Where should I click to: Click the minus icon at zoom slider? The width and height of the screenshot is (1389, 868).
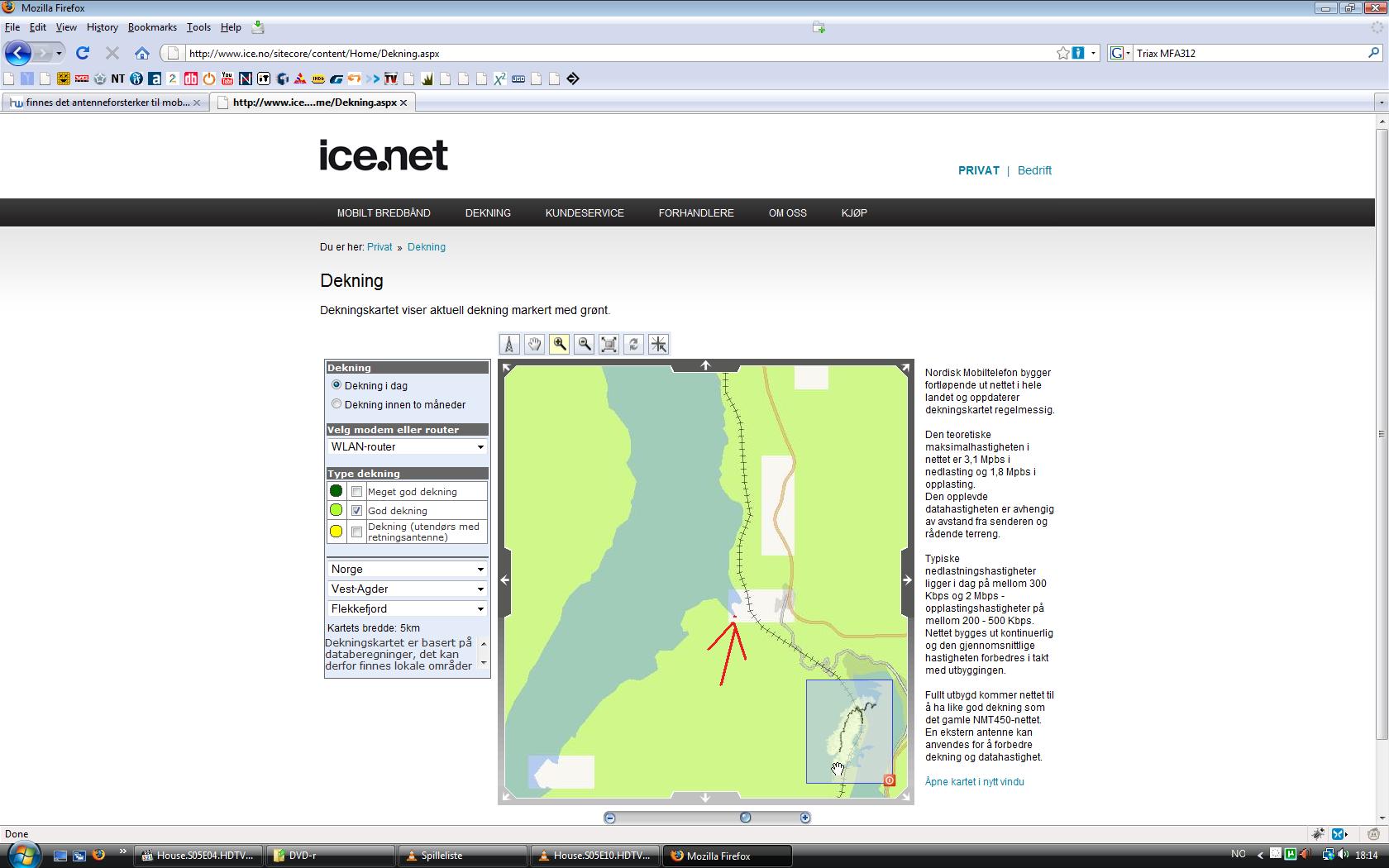[x=610, y=818]
